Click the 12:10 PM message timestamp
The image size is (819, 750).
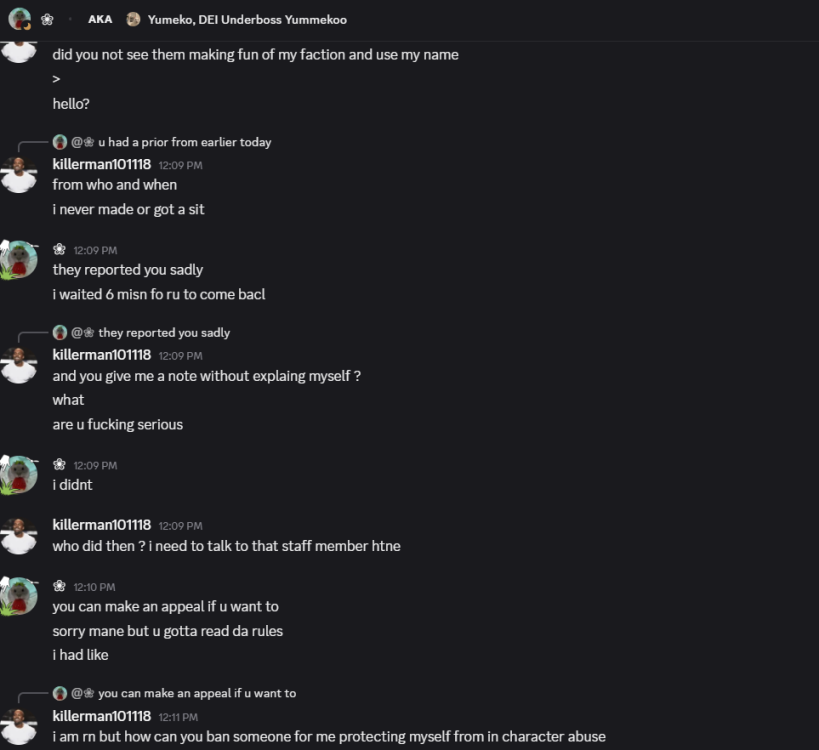(x=94, y=587)
